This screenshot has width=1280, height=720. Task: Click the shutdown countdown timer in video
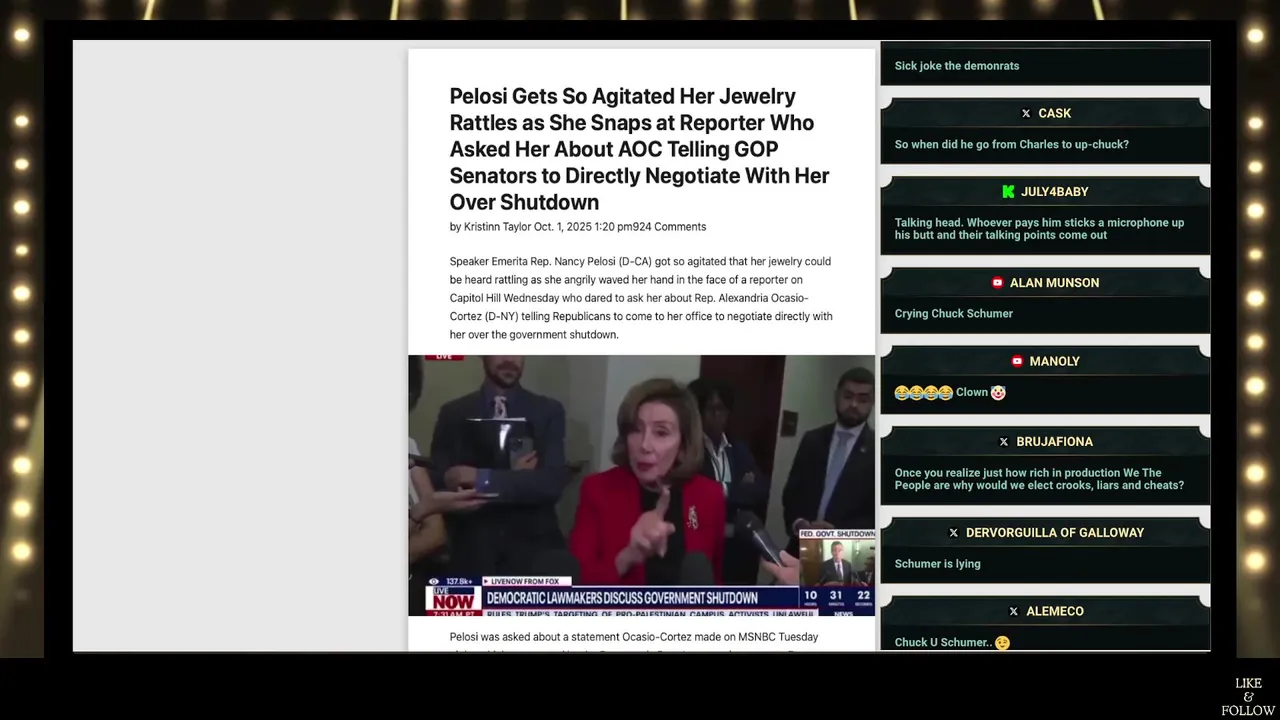[837, 598]
